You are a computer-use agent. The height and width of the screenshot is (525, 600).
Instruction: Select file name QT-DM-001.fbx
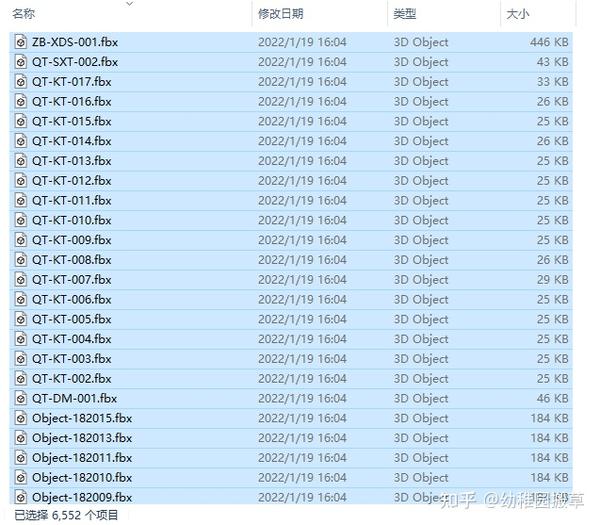75,398
